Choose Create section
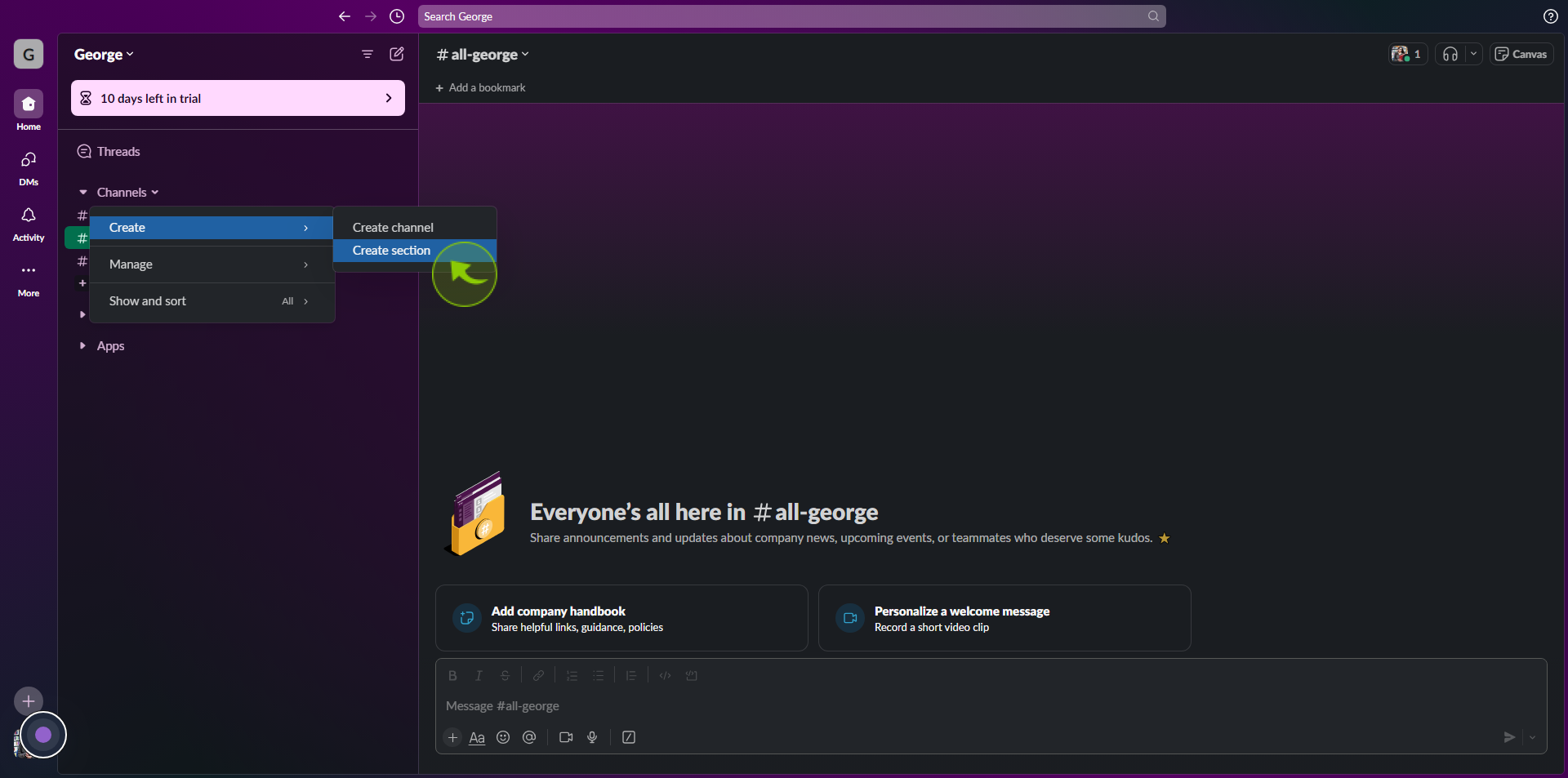 pos(415,251)
